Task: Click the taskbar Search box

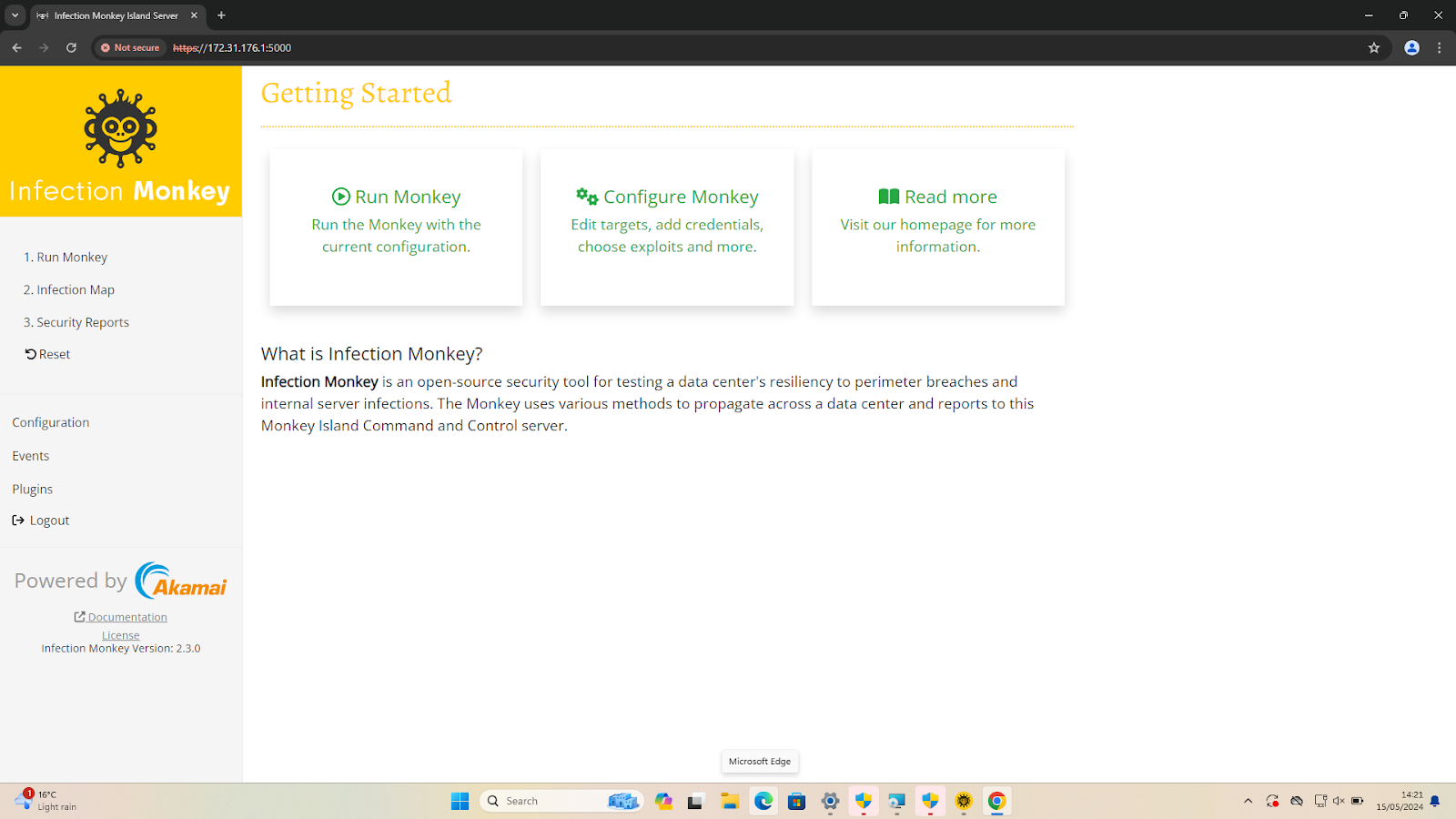Action: tap(561, 801)
